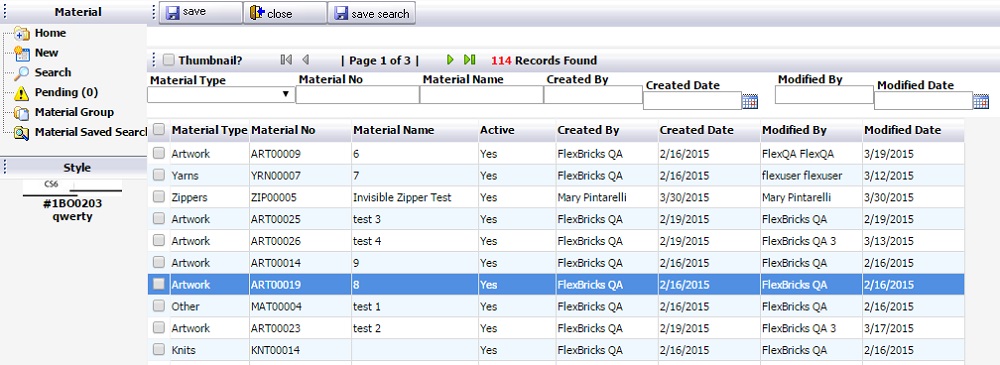Click the Pending warning icon in sidebar

click(x=22, y=93)
